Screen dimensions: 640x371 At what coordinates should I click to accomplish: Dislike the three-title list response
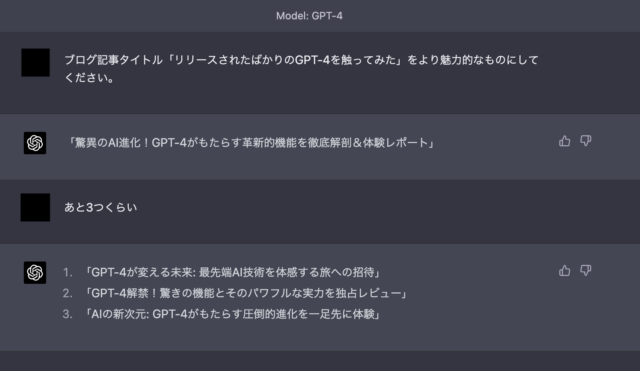586,271
